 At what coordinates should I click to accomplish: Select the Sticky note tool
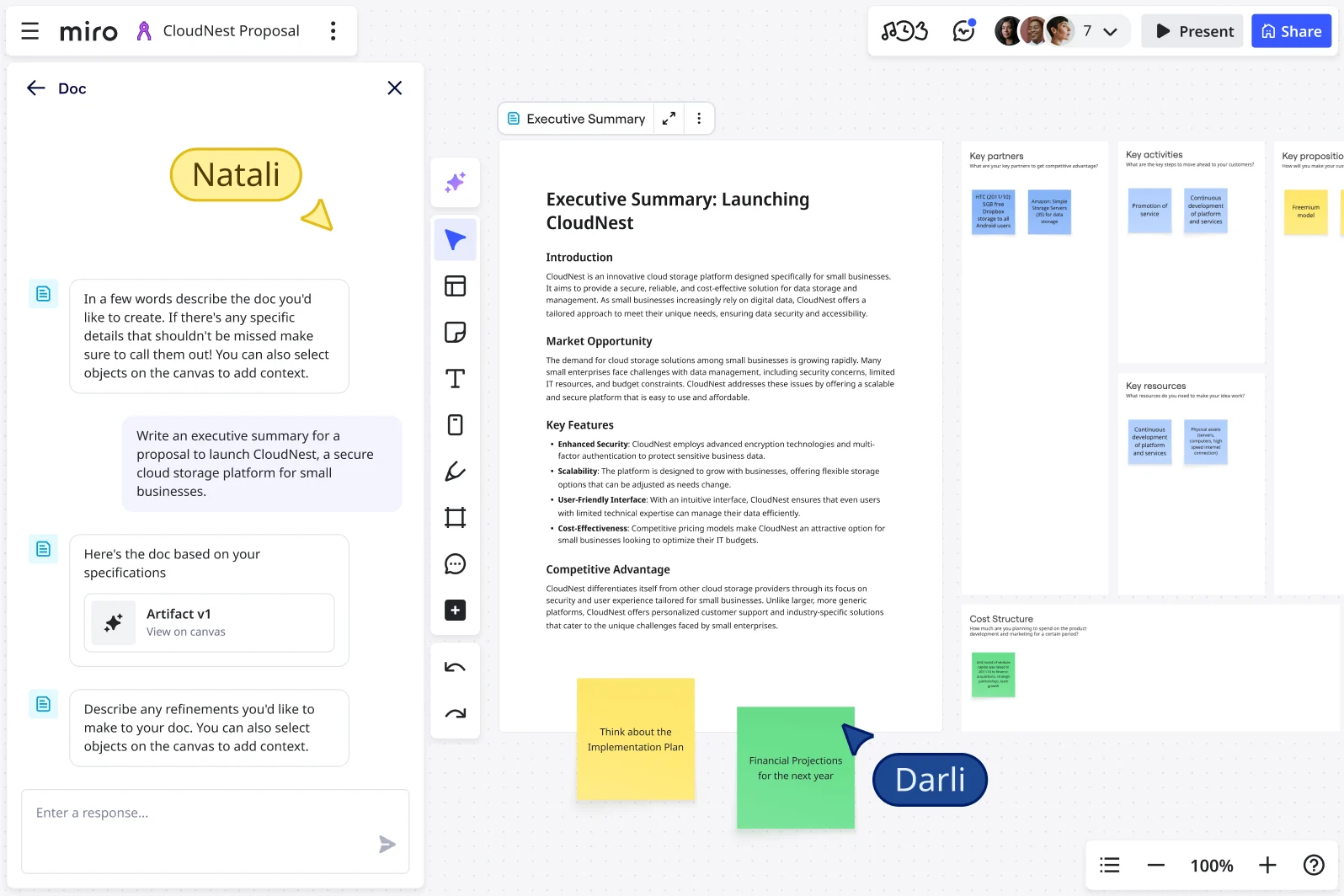click(456, 333)
